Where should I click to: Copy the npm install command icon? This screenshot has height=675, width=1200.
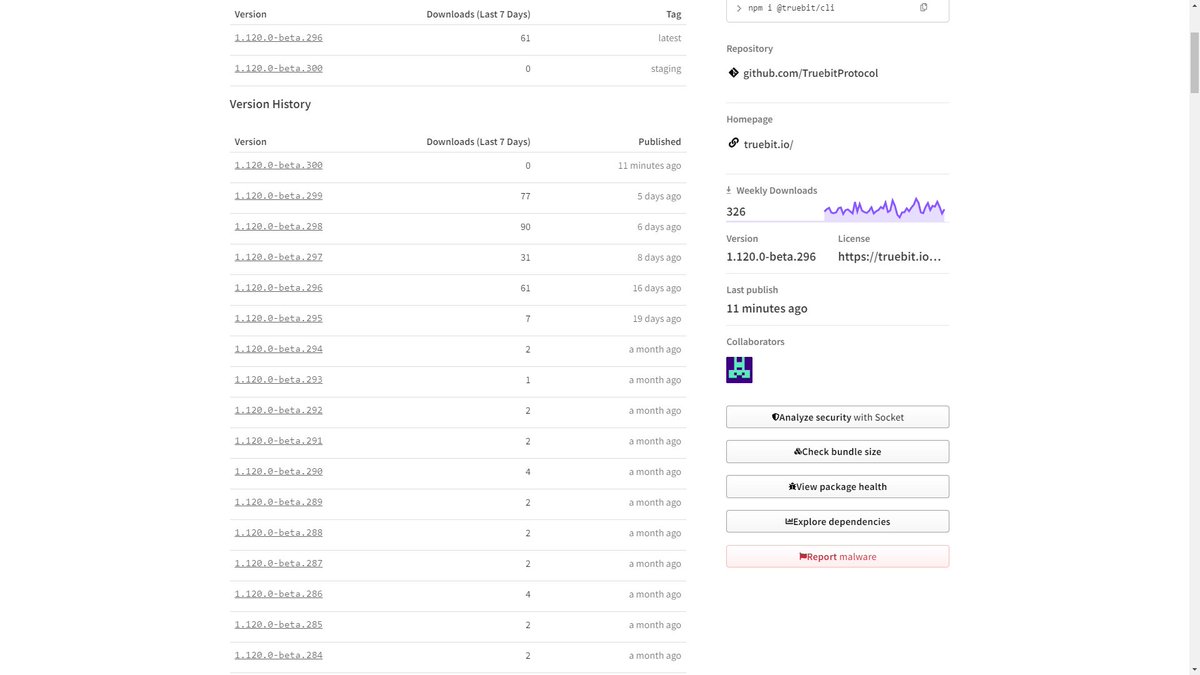pos(923,8)
